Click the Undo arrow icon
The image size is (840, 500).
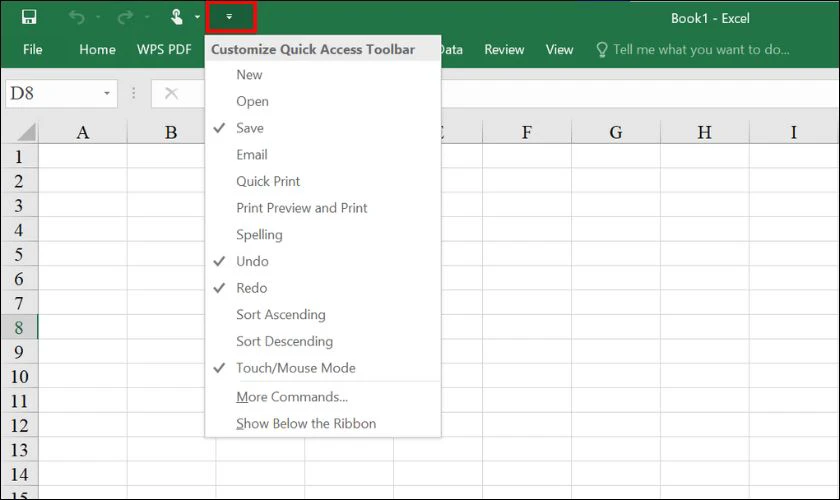[x=77, y=18]
